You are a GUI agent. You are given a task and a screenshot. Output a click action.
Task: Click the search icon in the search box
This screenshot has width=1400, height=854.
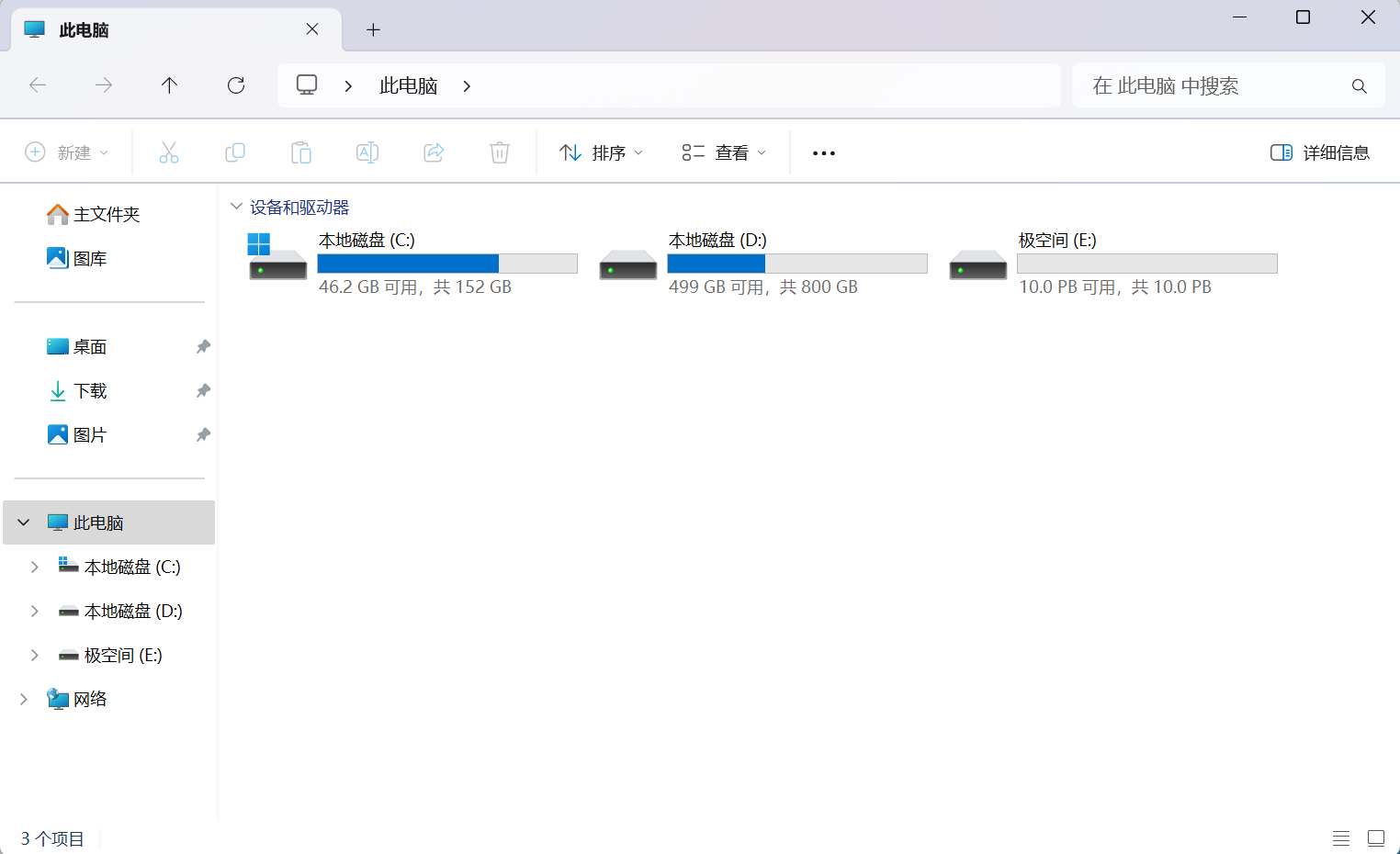click(1359, 84)
